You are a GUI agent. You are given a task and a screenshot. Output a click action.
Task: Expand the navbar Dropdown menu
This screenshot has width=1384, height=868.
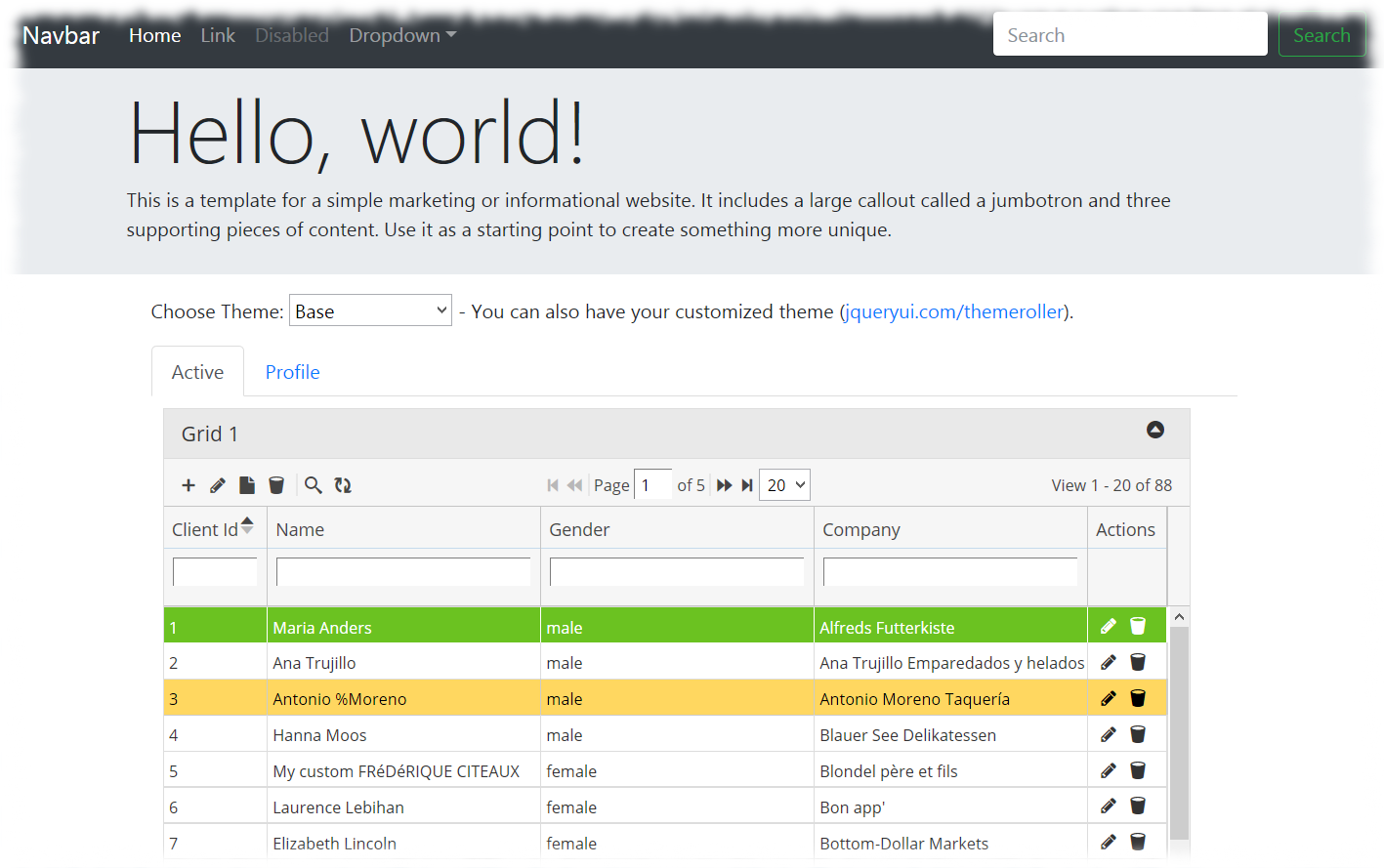pyautogui.click(x=402, y=35)
